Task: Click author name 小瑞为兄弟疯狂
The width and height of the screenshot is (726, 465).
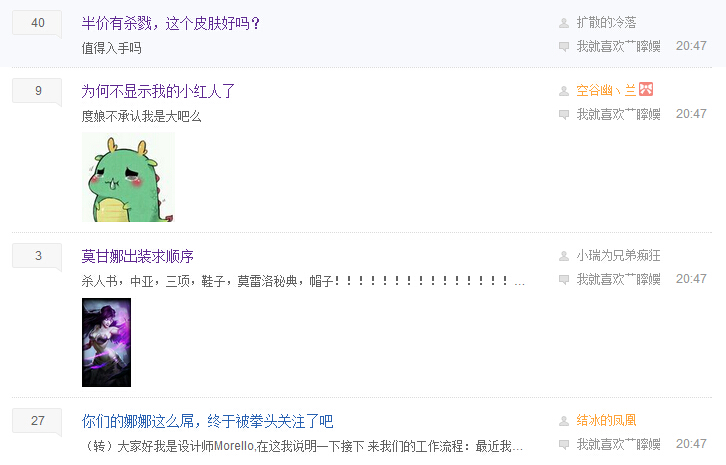Action: pos(618,255)
